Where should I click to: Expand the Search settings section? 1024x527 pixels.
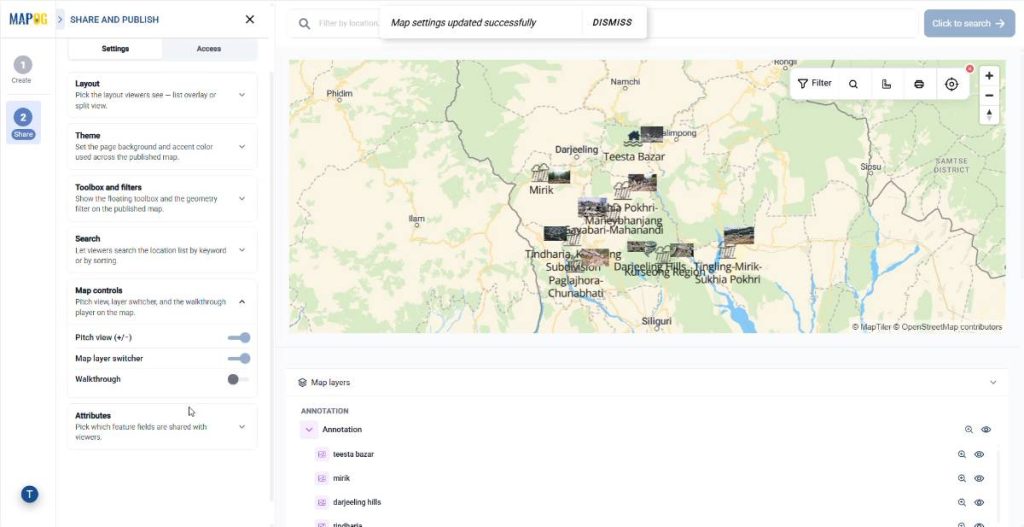[163, 249]
